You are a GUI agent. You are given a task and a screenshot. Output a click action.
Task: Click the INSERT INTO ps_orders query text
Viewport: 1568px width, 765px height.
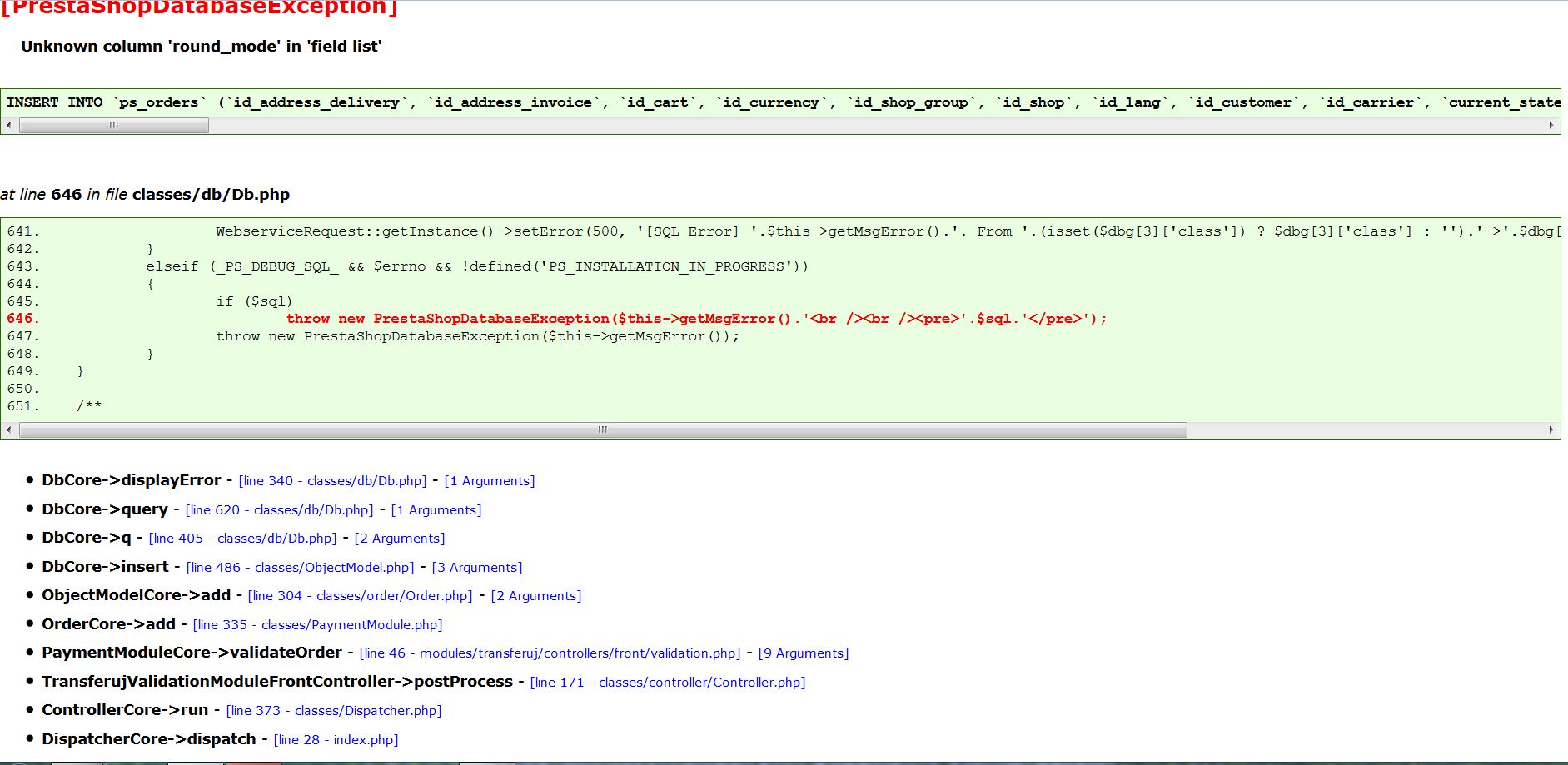(x=783, y=102)
